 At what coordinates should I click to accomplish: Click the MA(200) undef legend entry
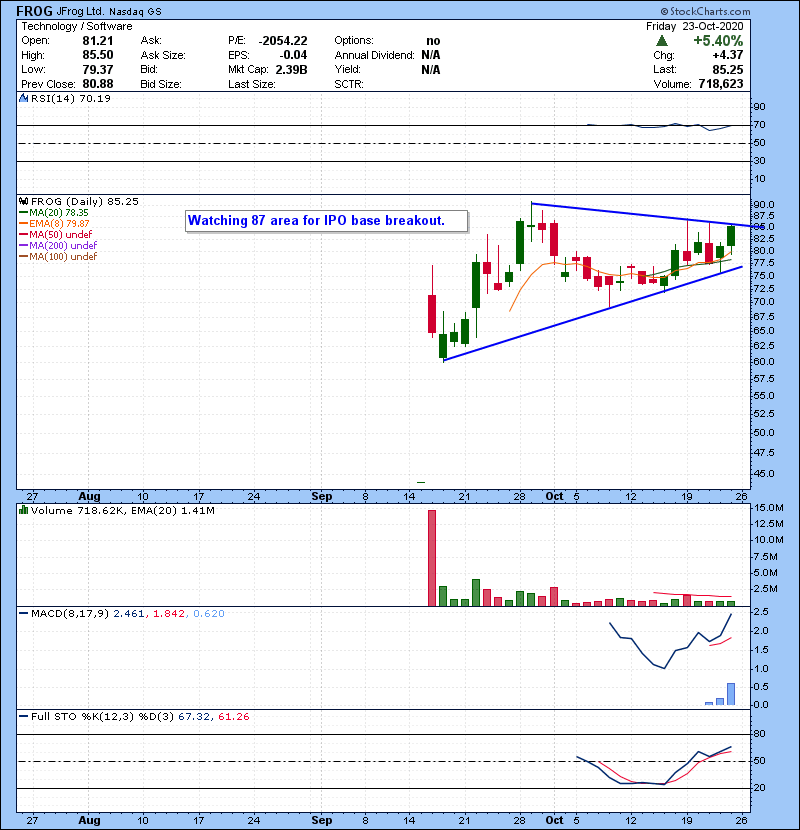click(58, 246)
